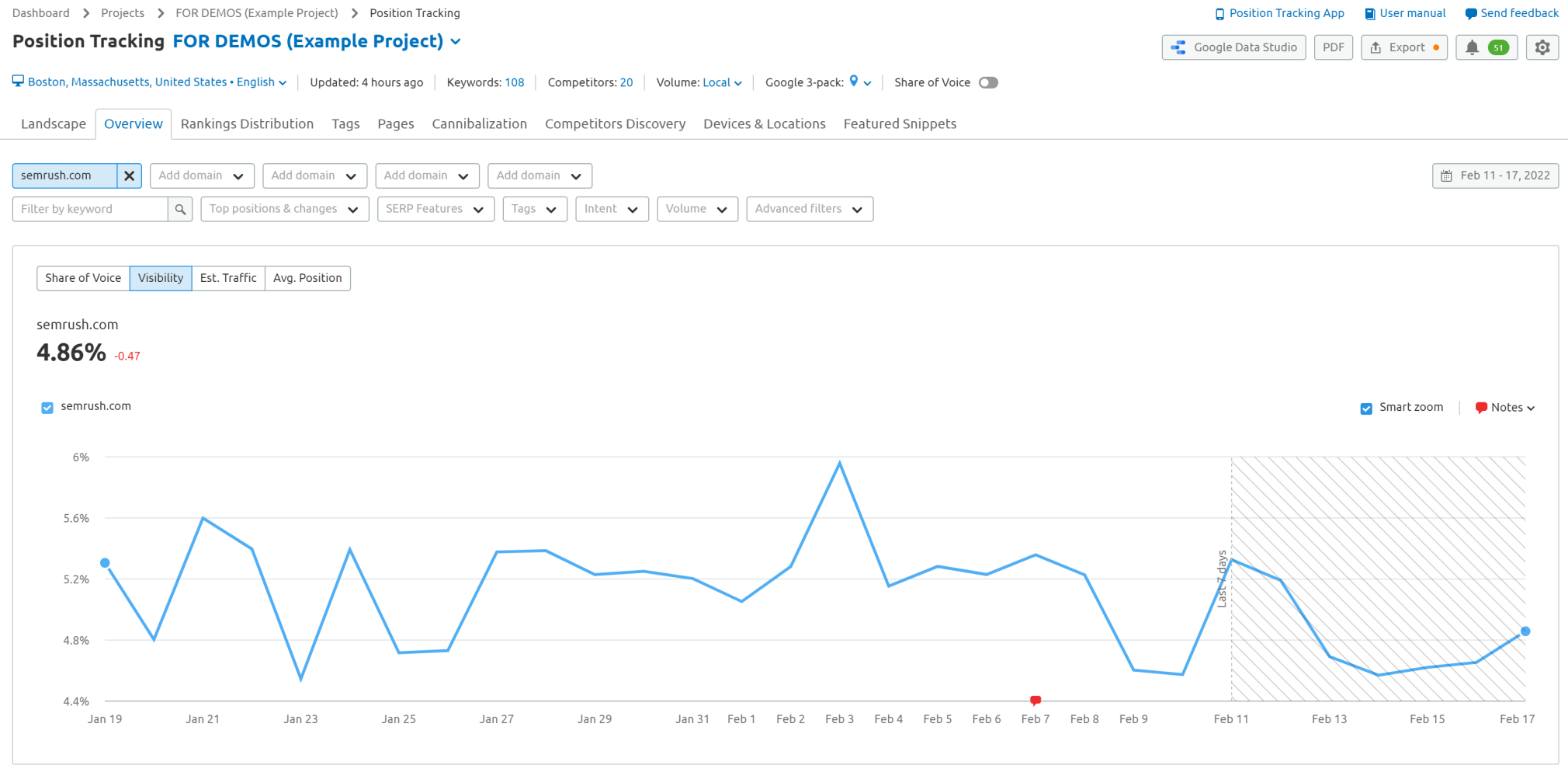Switch to the Rankings Distribution tab
The width and height of the screenshot is (1568, 772).
247,124
